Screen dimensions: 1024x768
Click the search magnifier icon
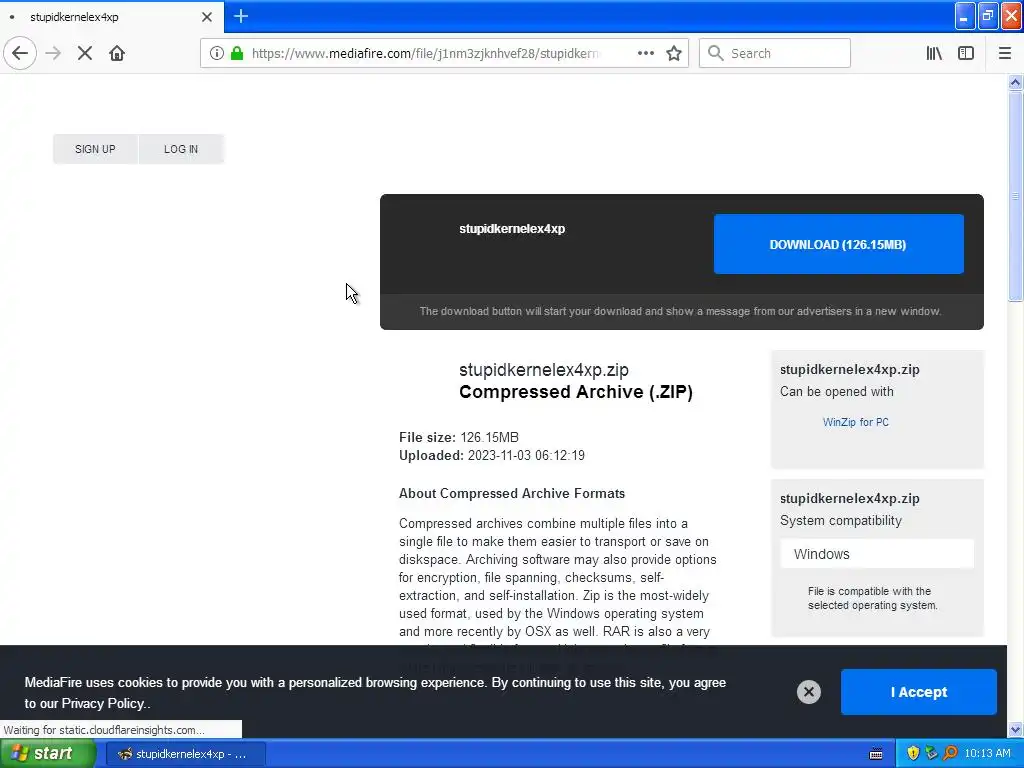[x=716, y=54]
